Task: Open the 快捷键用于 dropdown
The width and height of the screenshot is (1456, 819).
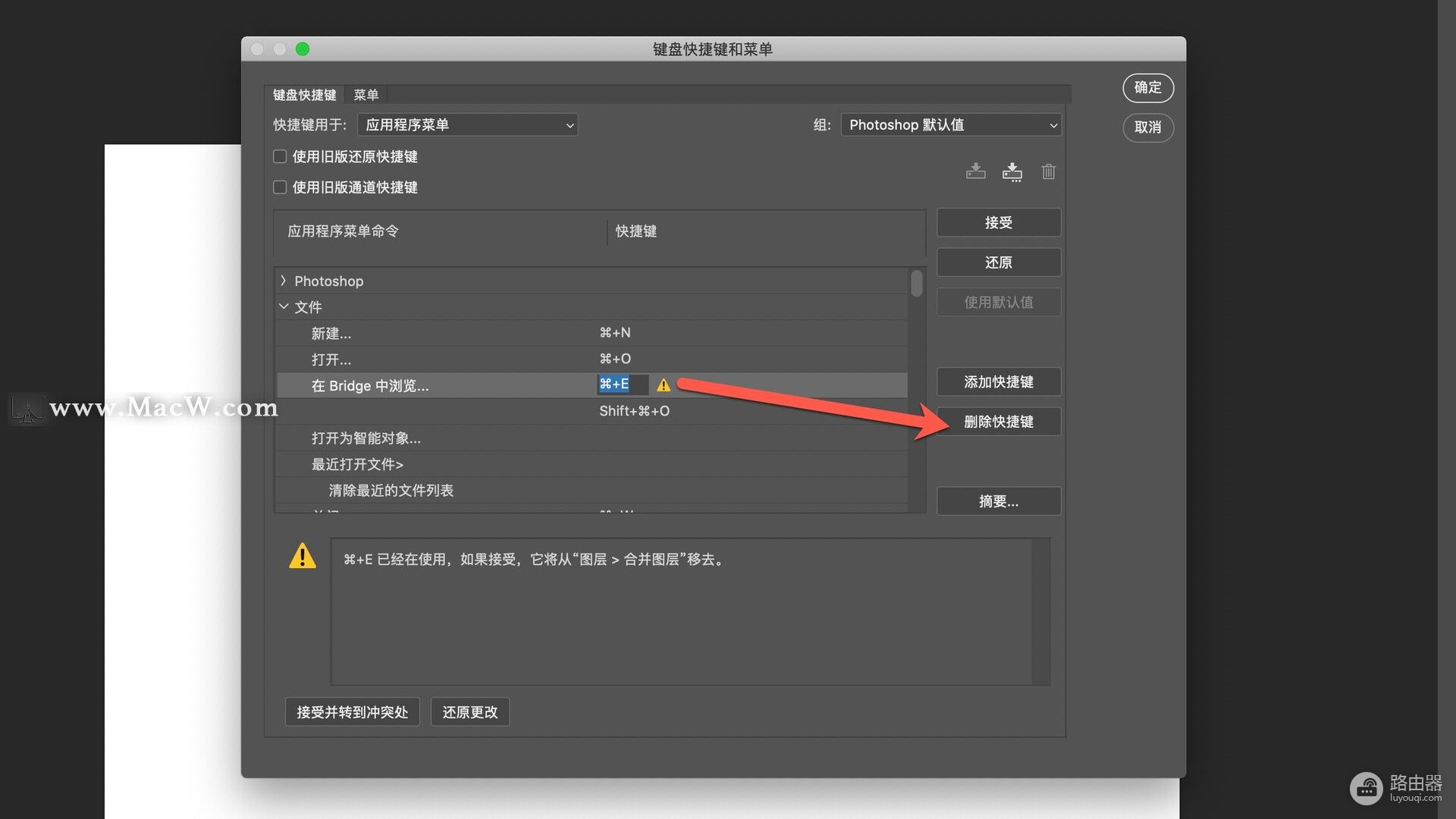Action: tap(467, 125)
